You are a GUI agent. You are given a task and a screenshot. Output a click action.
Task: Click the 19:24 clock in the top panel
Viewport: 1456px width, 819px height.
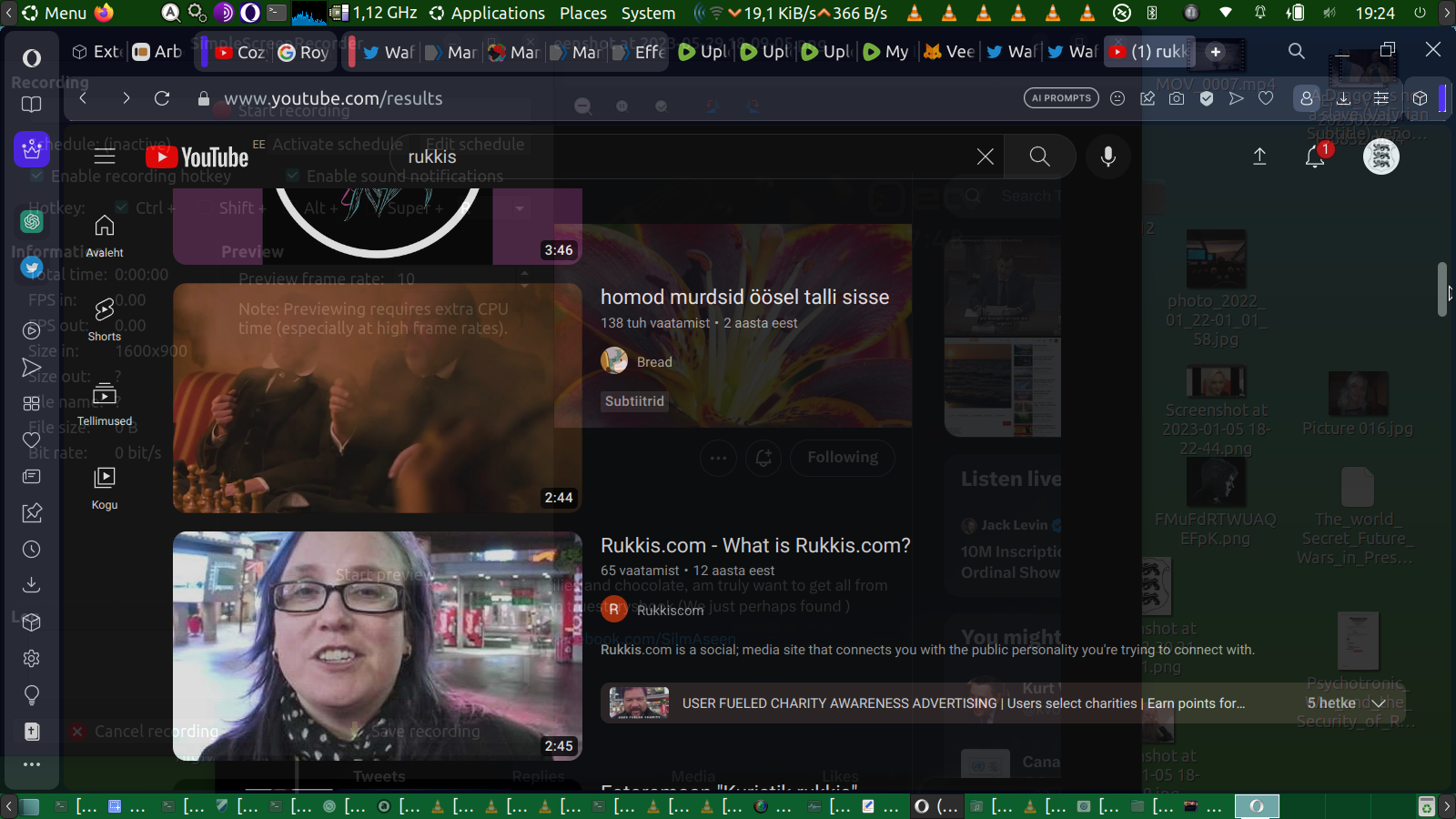click(x=1375, y=13)
